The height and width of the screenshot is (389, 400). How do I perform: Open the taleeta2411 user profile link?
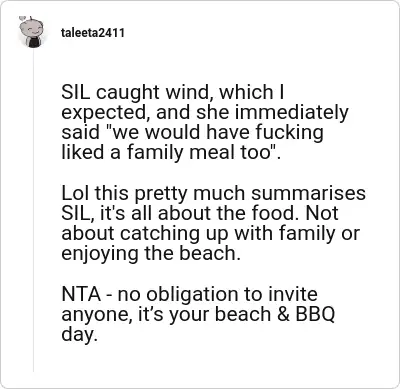click(x=93, y=33)
